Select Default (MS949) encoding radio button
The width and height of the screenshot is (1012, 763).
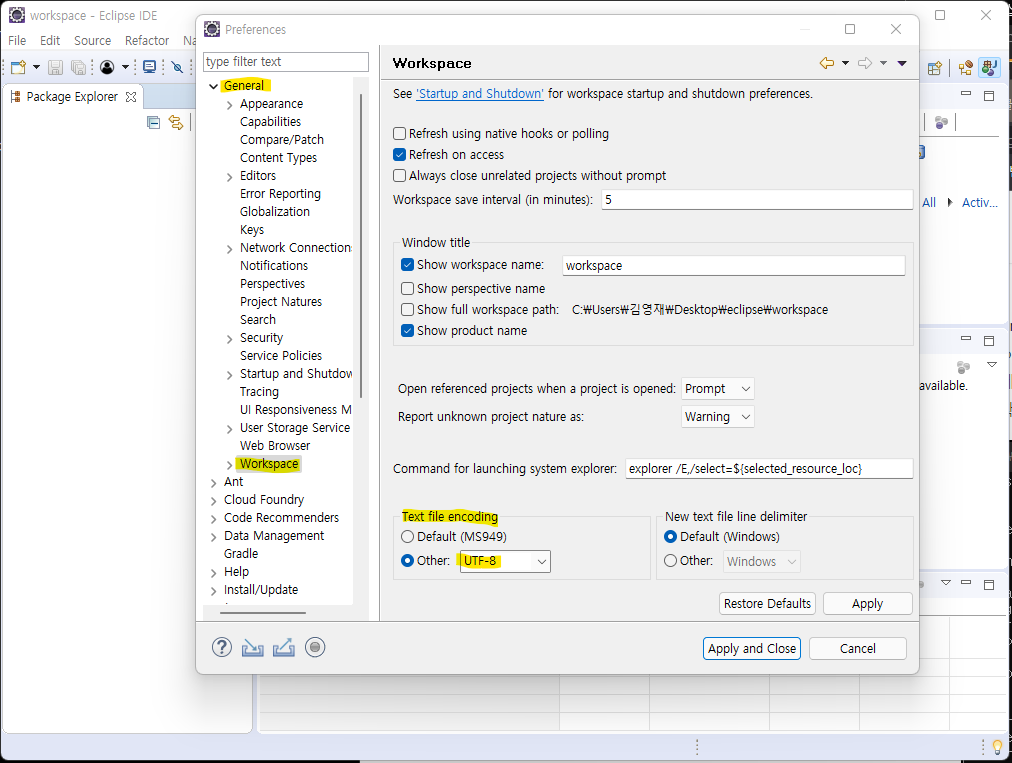tap(407, 536)
